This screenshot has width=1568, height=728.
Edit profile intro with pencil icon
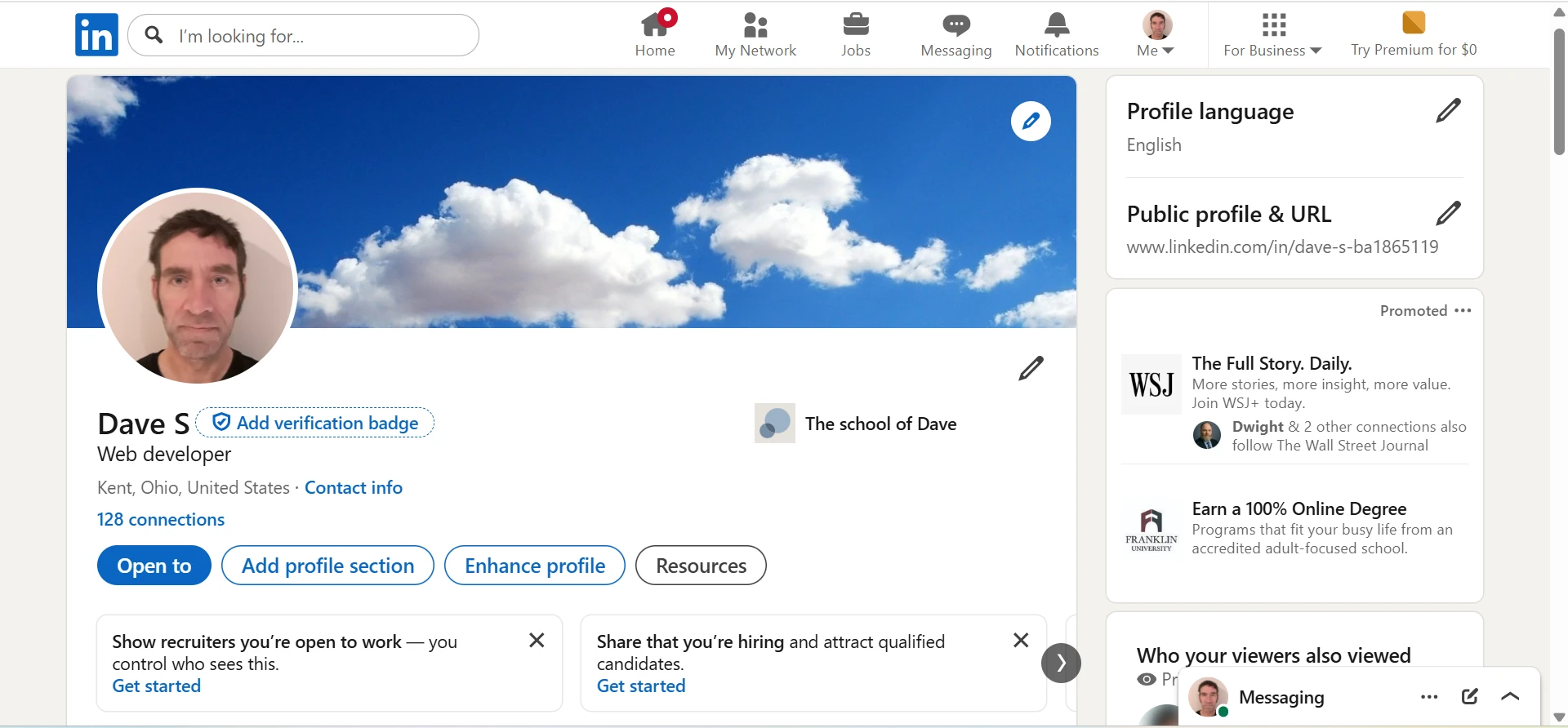click(1031, 368)
